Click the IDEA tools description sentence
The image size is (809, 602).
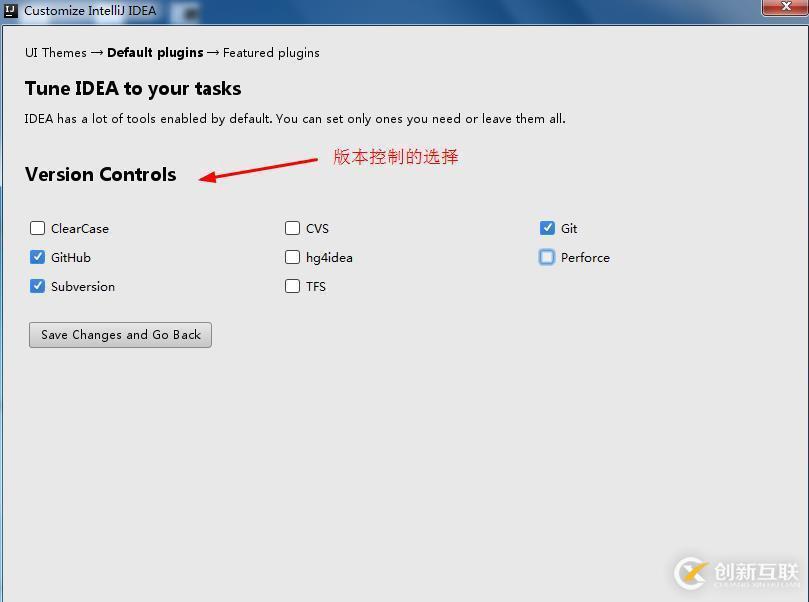[x=295, y=118]
